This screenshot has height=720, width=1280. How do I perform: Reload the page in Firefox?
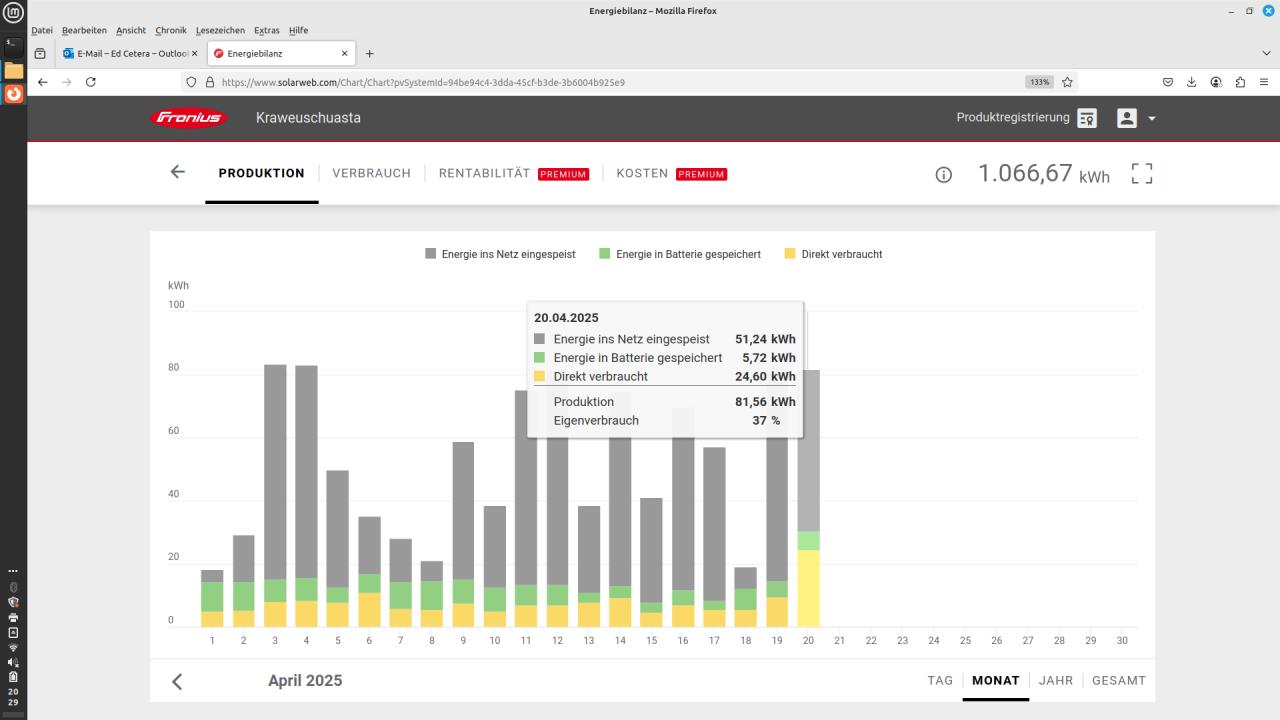(x=91, y=82)
